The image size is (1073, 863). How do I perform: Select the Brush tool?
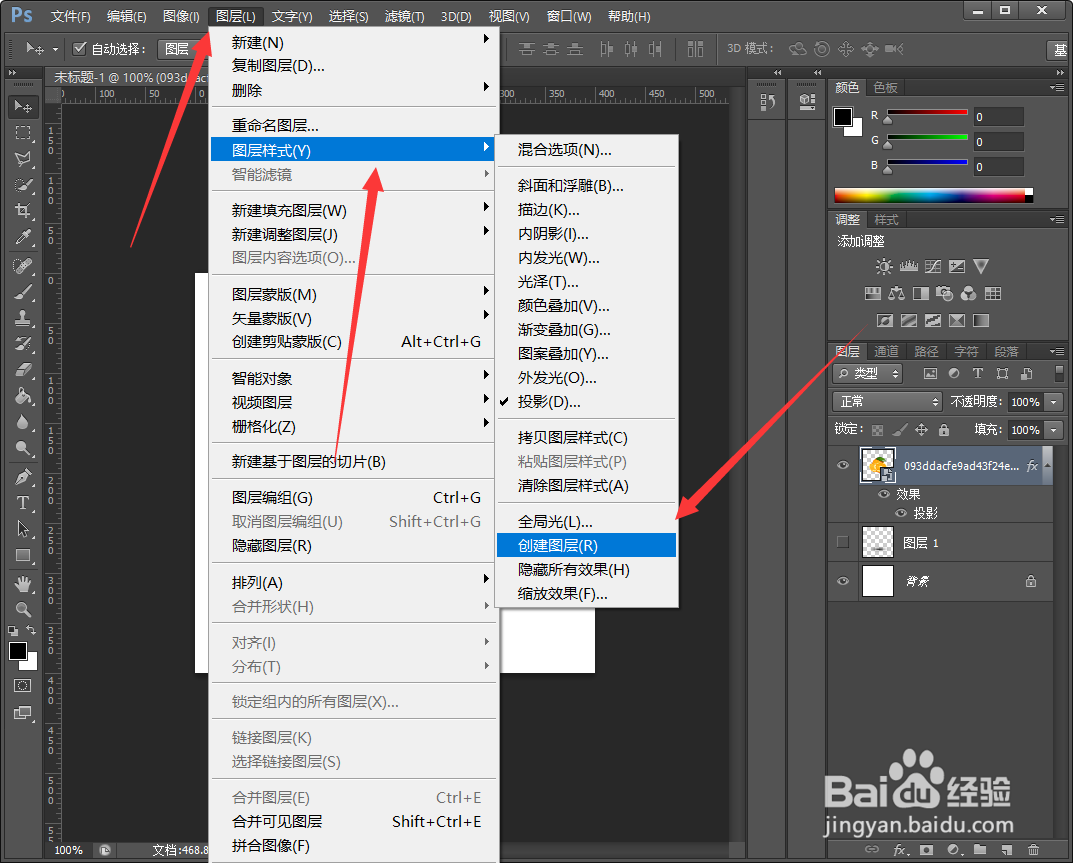pos(23,292)
